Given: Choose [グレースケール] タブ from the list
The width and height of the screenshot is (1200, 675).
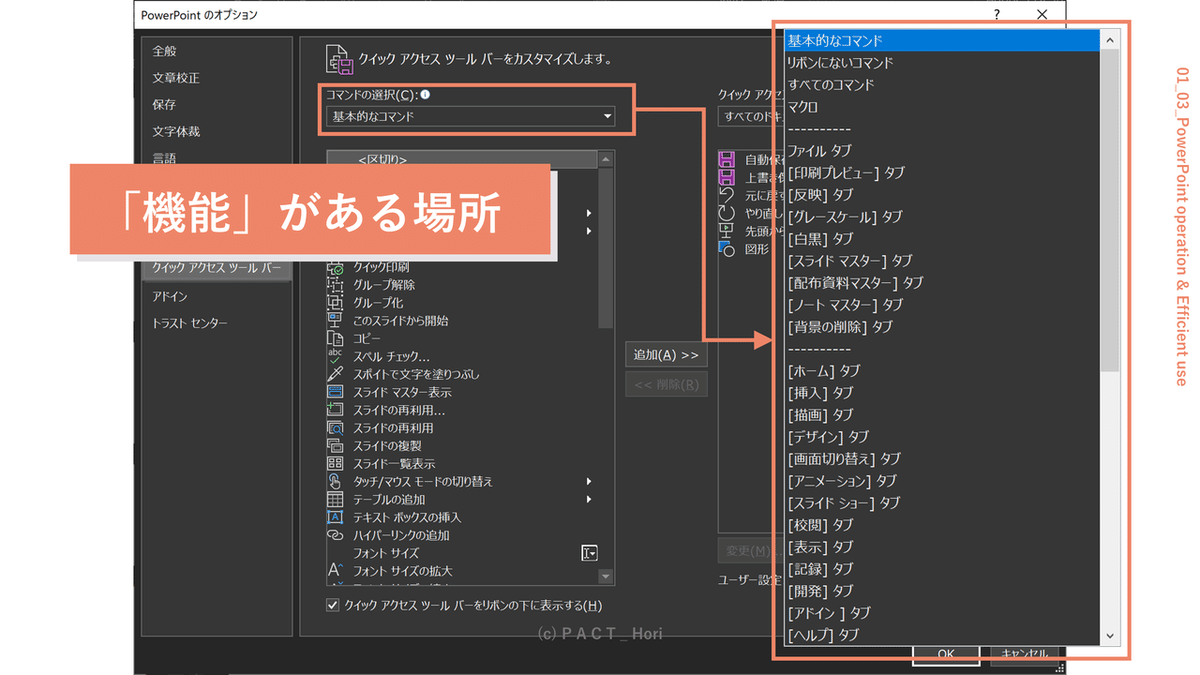Looking at the screenshot, I should click(x=941, y=217).
